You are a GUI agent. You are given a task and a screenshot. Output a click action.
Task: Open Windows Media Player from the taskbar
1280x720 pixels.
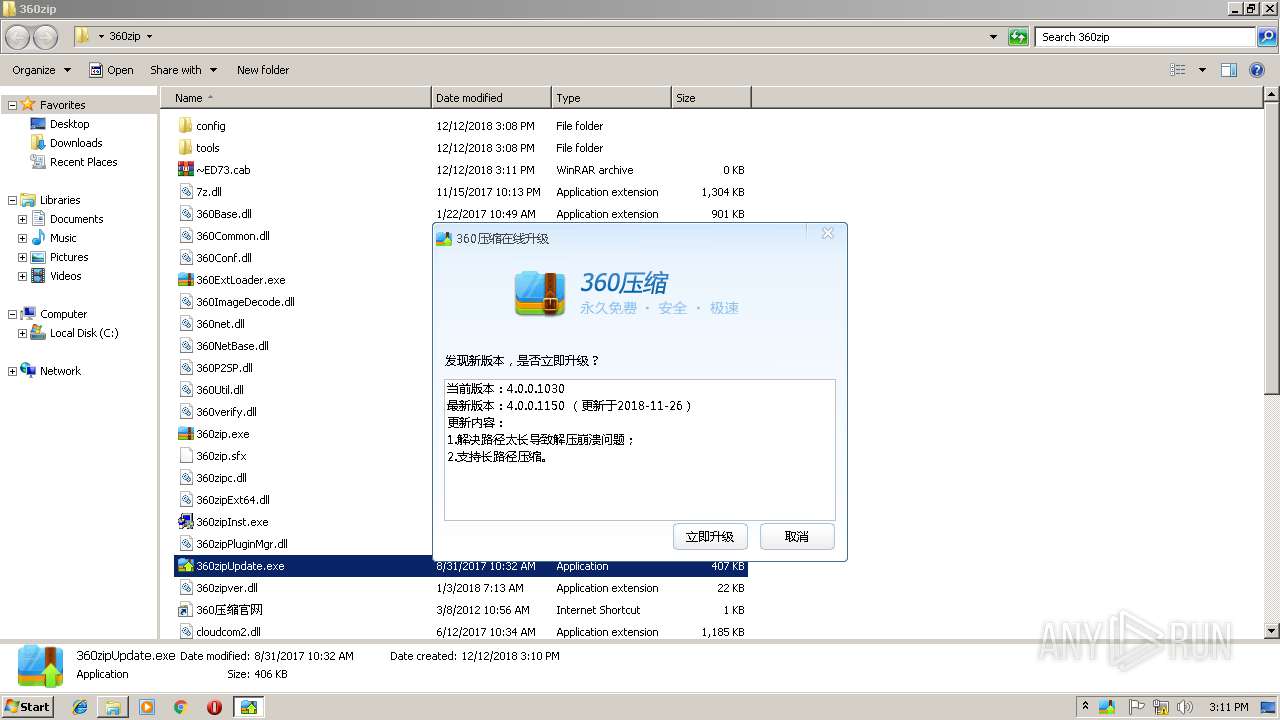(147, 707)
